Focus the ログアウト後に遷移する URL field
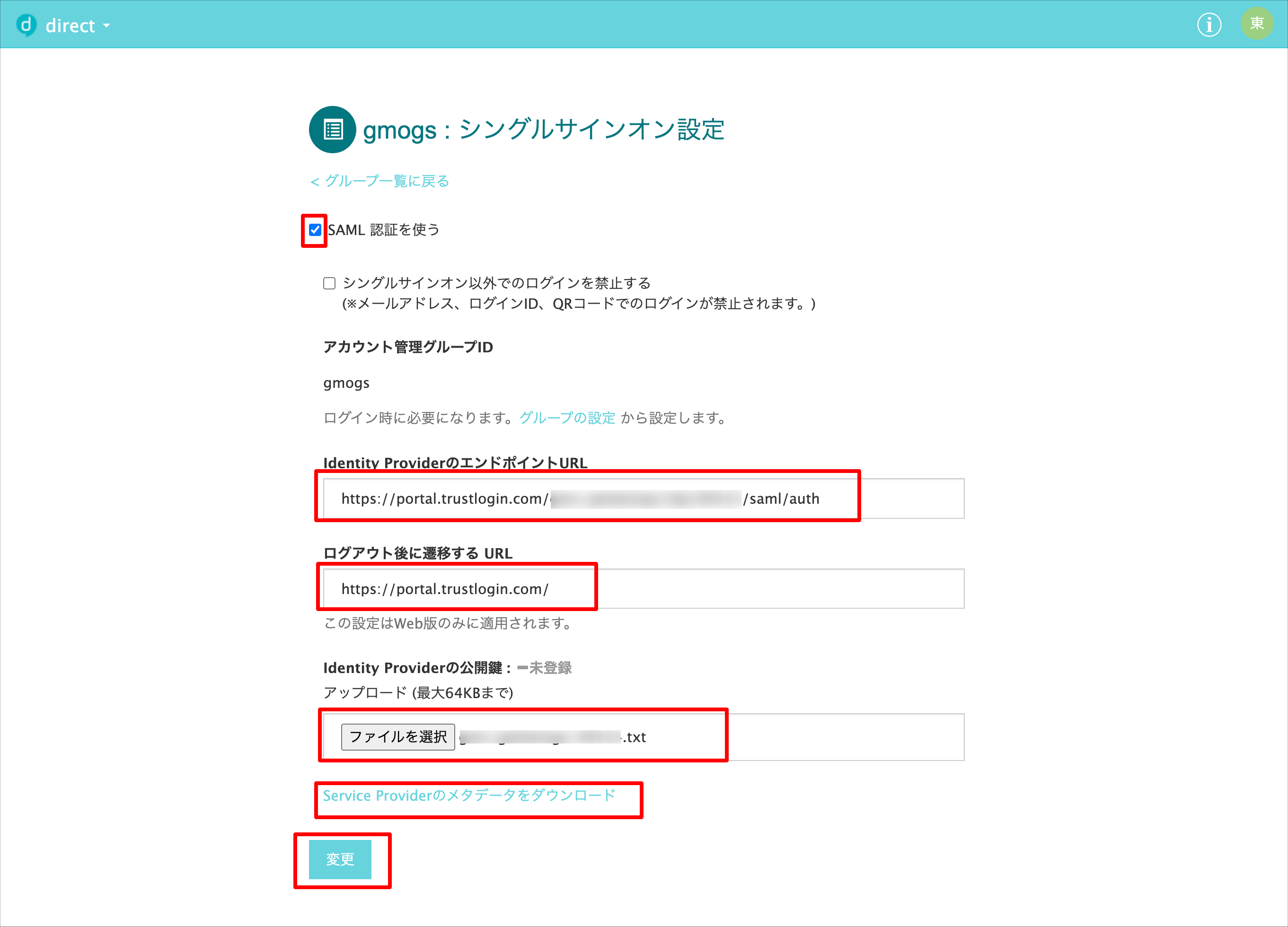The width and height of the screenshot is (1288, 927). 644,589
